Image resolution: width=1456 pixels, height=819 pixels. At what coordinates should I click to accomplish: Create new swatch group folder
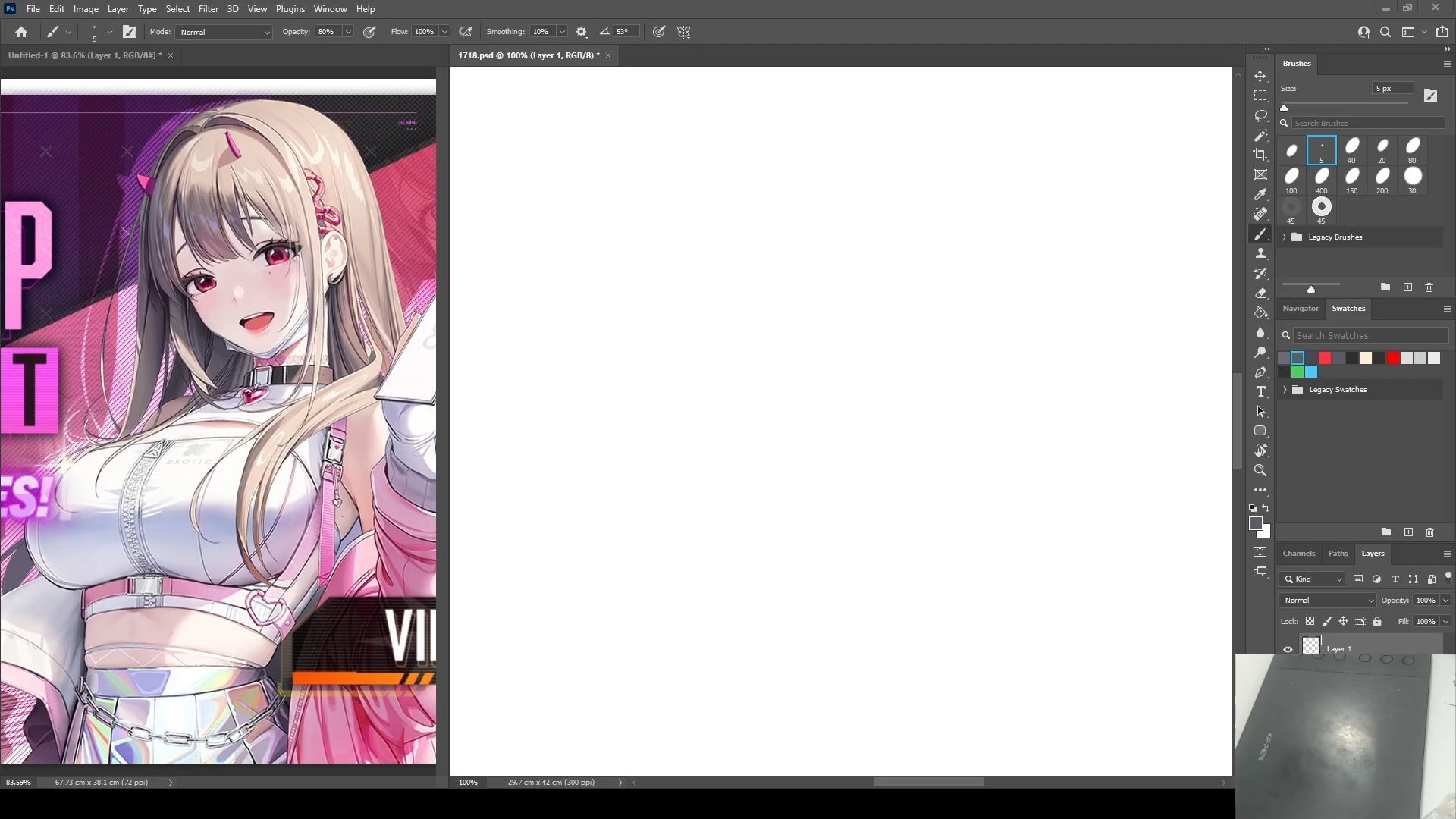pyautogui.click(x=1386, y=532)
